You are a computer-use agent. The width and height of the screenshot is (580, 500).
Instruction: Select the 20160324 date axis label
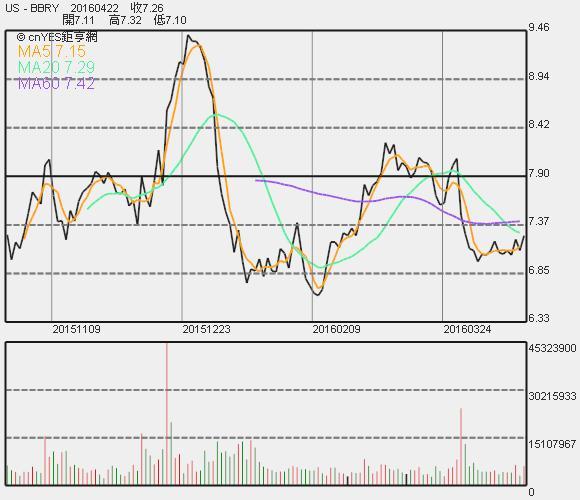[467, 329]
